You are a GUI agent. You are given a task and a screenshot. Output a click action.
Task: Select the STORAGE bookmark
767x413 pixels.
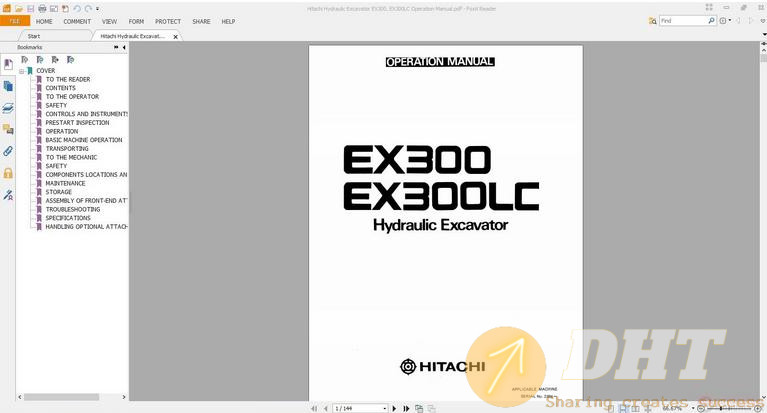point(58,192)
